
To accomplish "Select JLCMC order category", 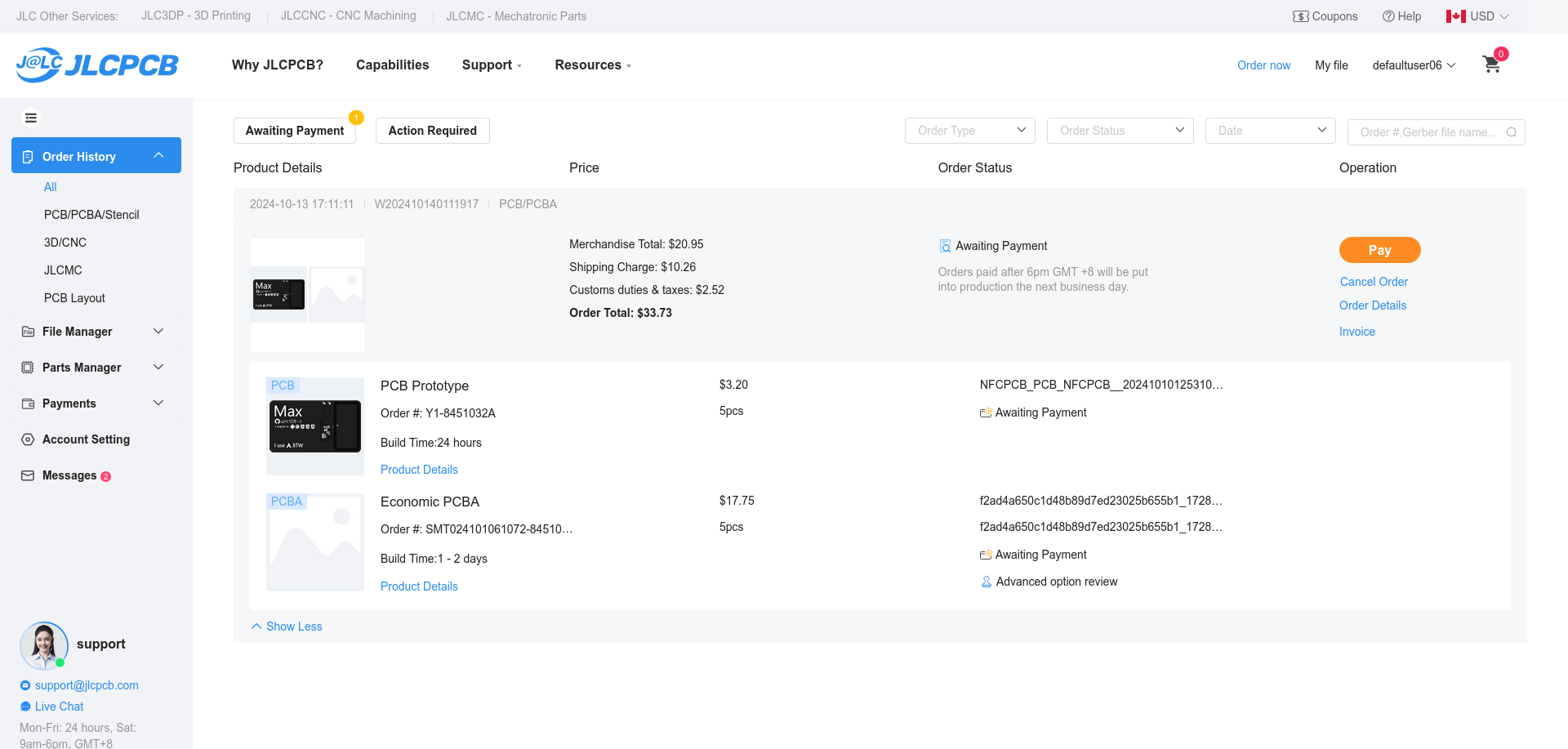I will coord(63,270).
